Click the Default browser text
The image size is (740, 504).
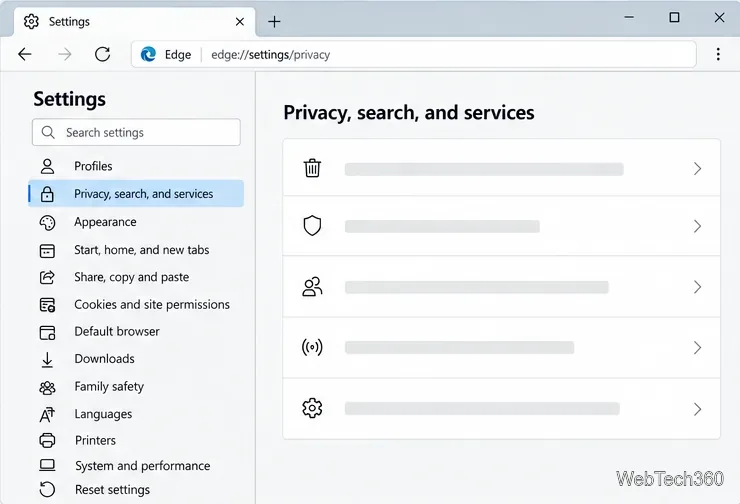pos(117,331)
